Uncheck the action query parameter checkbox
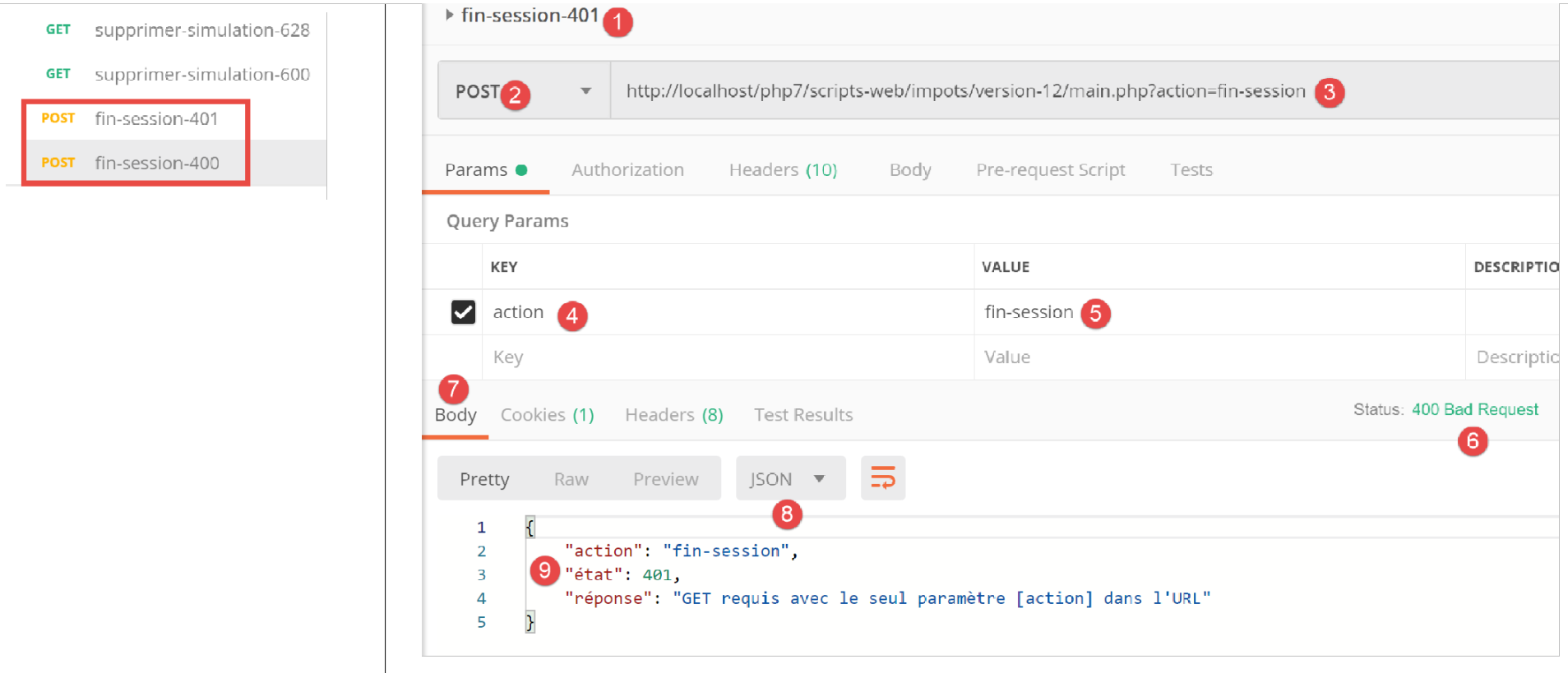The height and width of the screenshot is (673, 1568). tap(463, 312)
